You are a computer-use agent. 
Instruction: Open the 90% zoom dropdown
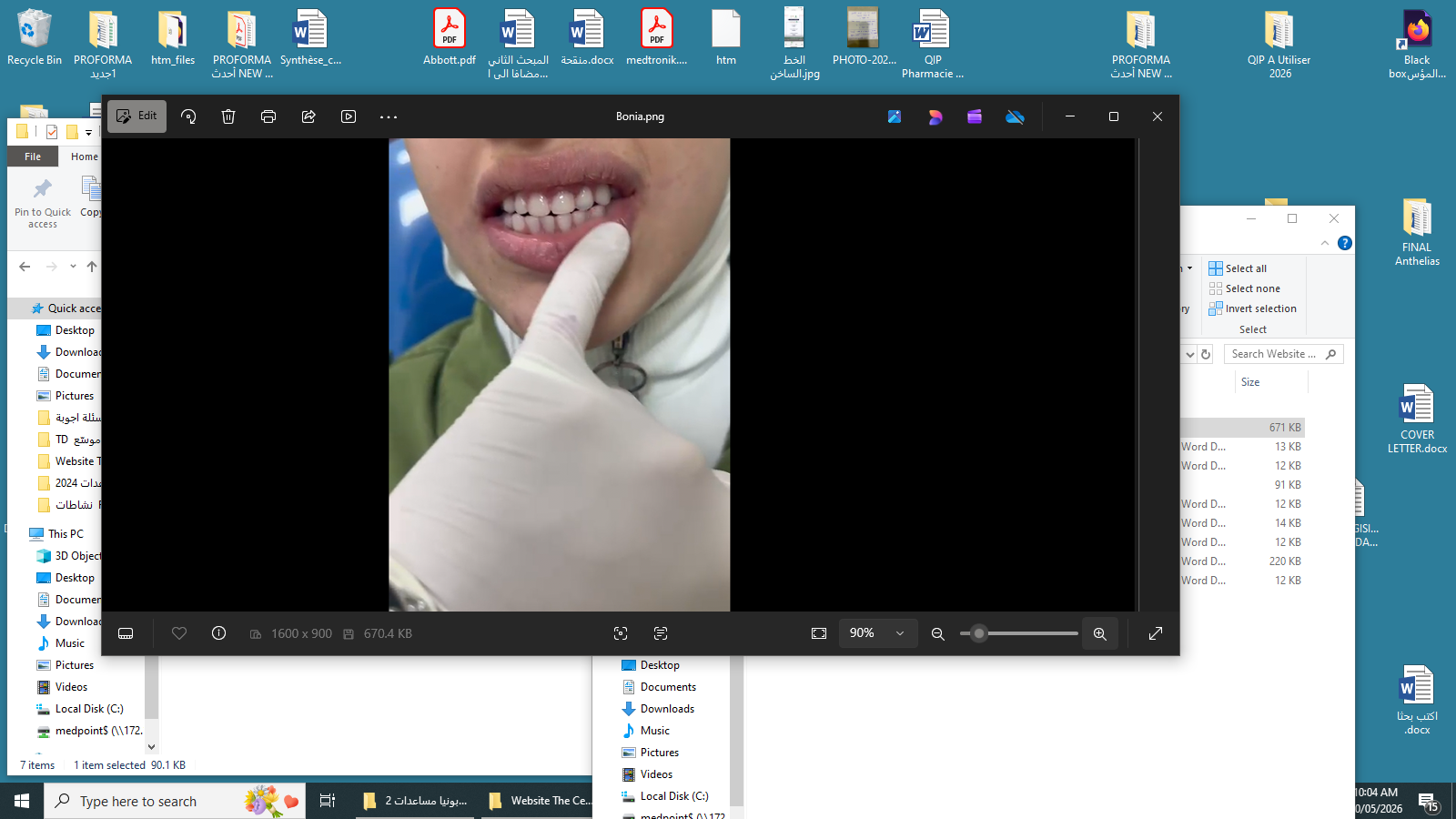click(x=876, y=633)
